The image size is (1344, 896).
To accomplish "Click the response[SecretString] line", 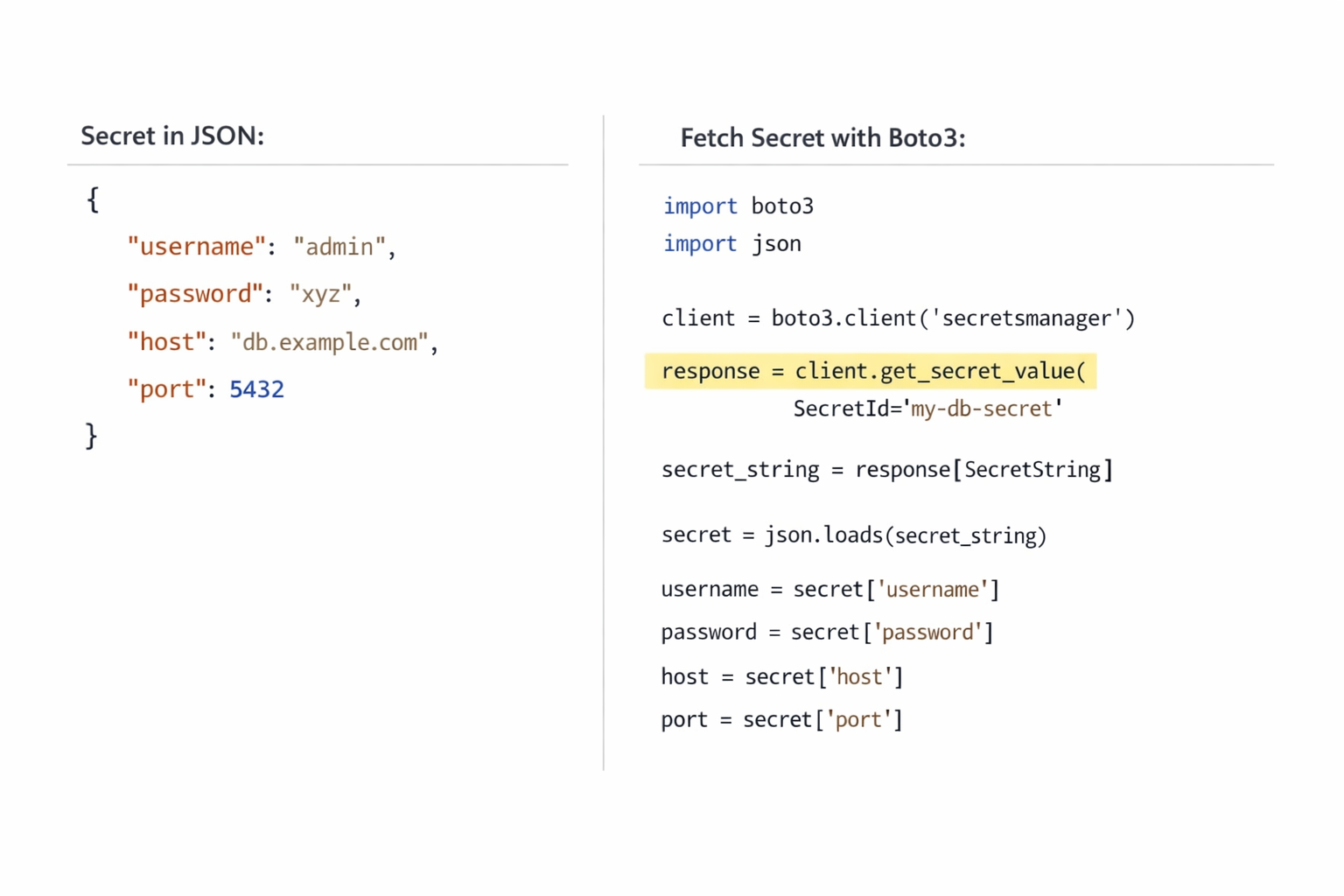I will click(x=886, y=470).
